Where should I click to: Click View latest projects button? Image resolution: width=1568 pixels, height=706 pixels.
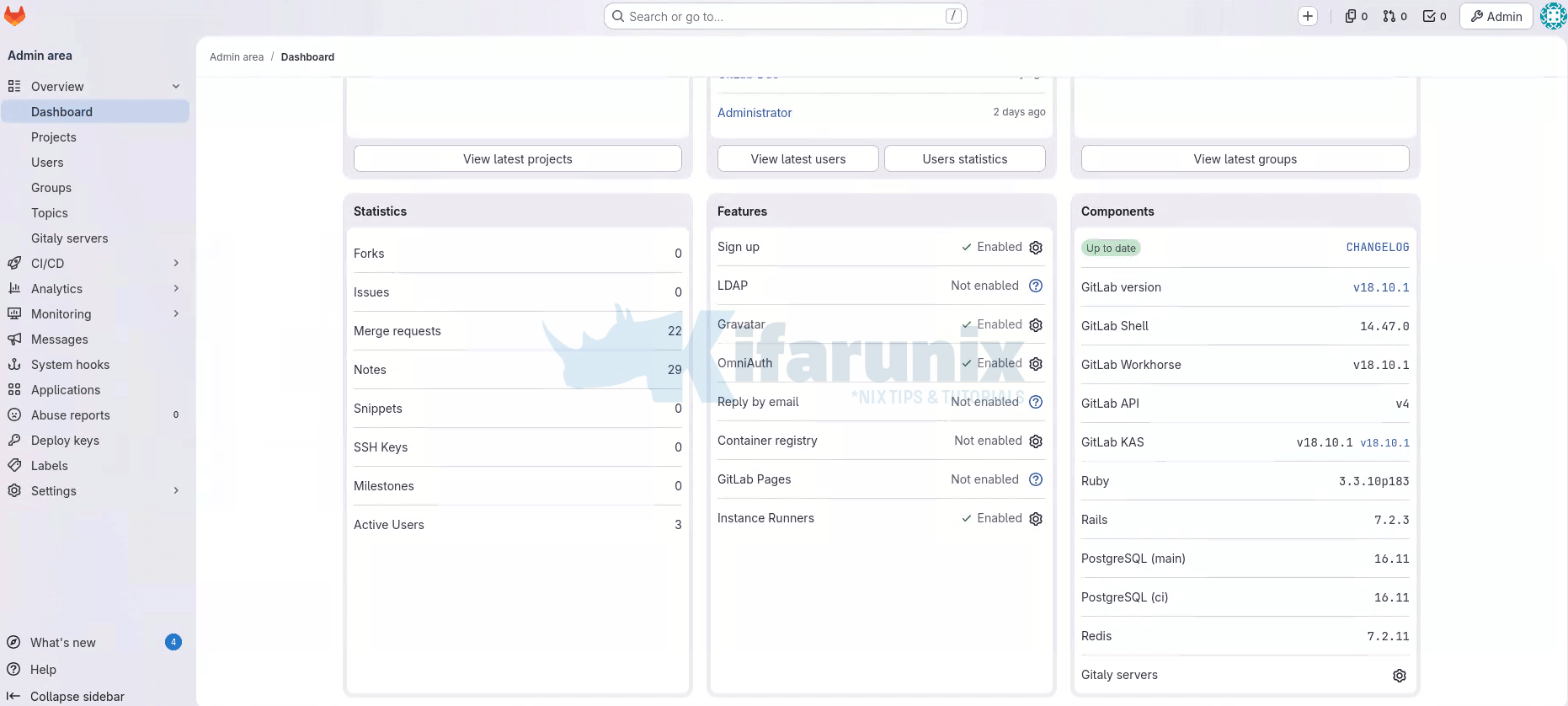[x=518, y=158]
